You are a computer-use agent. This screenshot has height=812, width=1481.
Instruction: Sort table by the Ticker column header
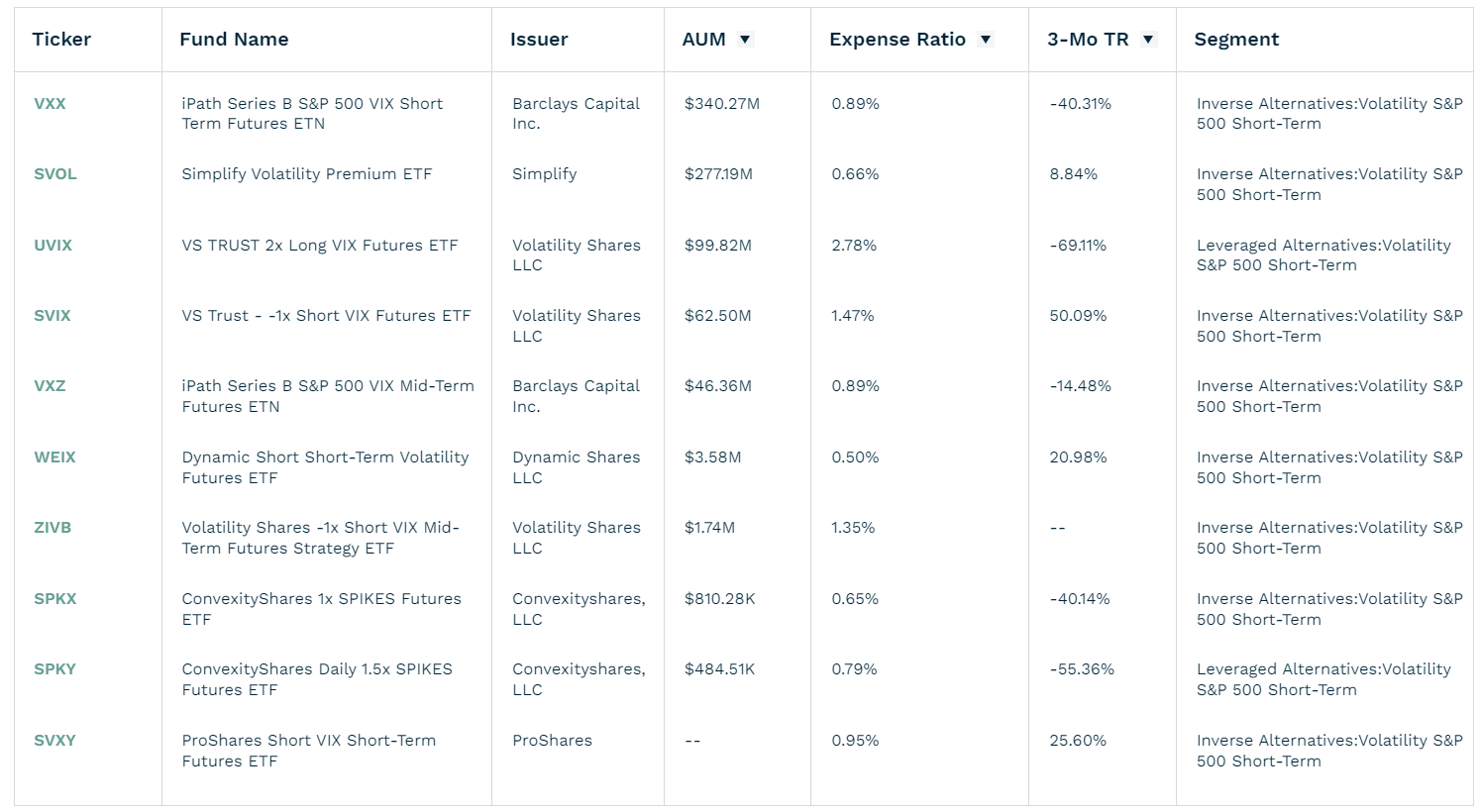(x=62, y=39)
